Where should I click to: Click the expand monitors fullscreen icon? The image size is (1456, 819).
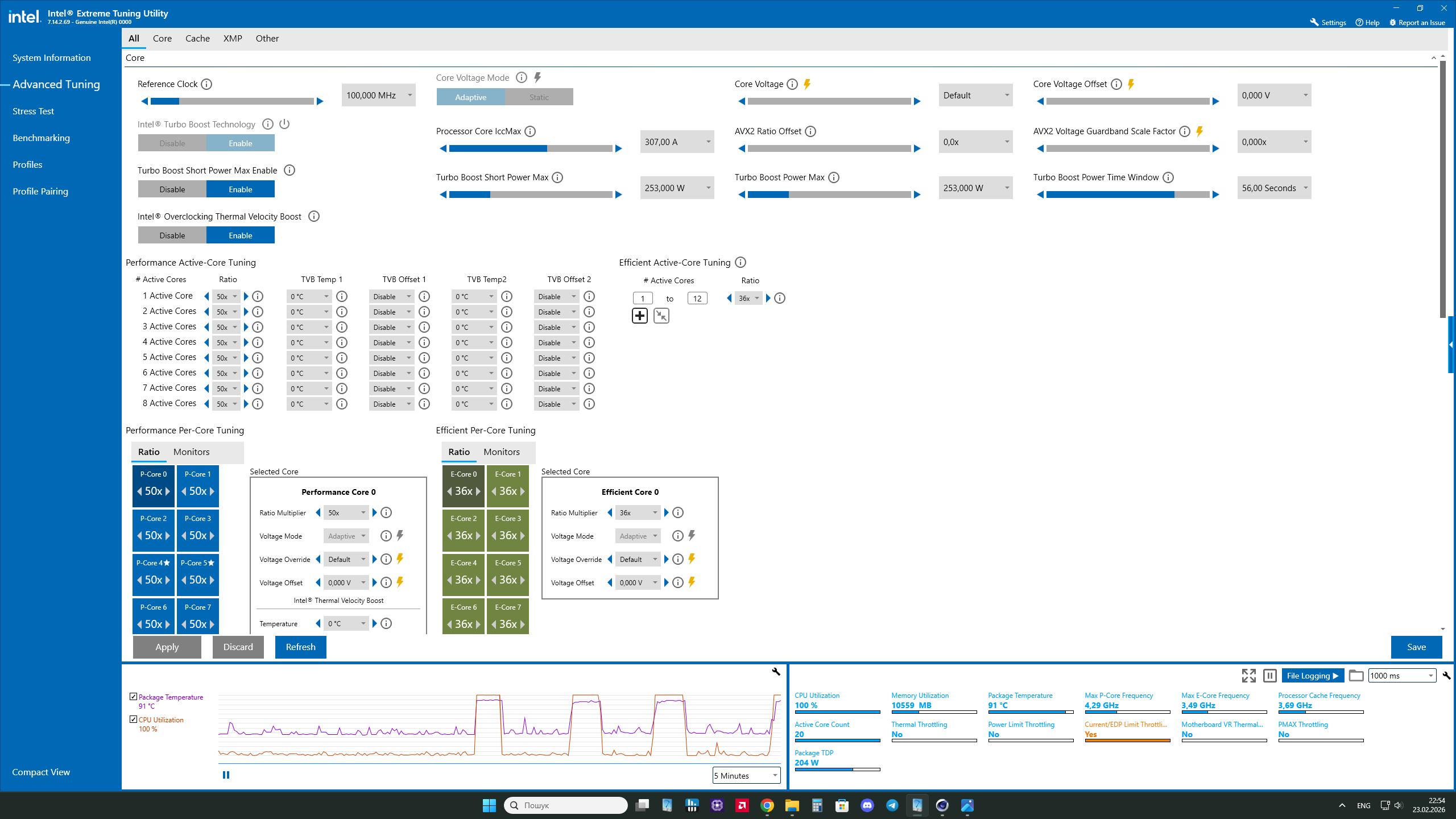[1248, 676]
